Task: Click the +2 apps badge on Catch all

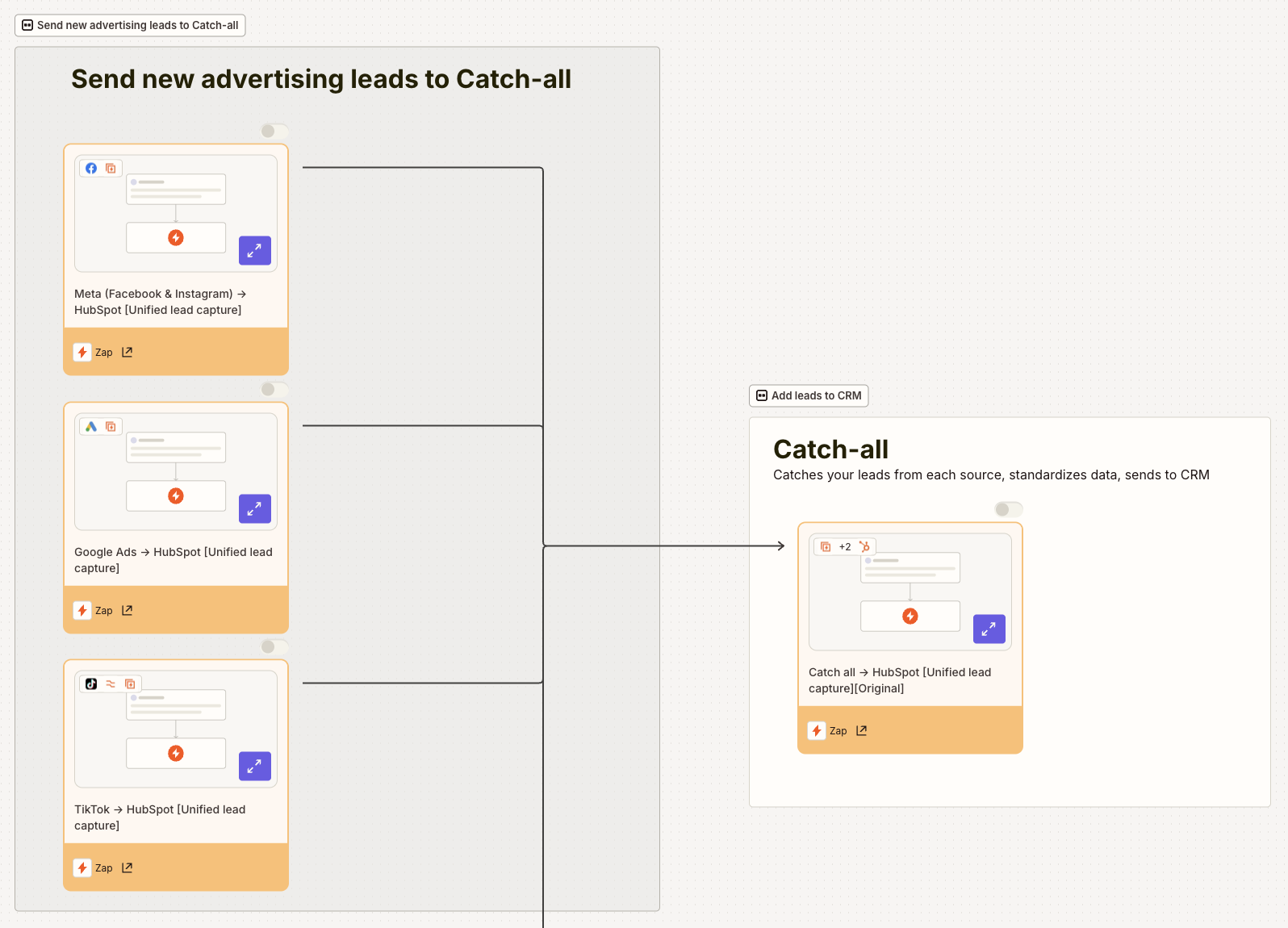Action: (845, 546)
